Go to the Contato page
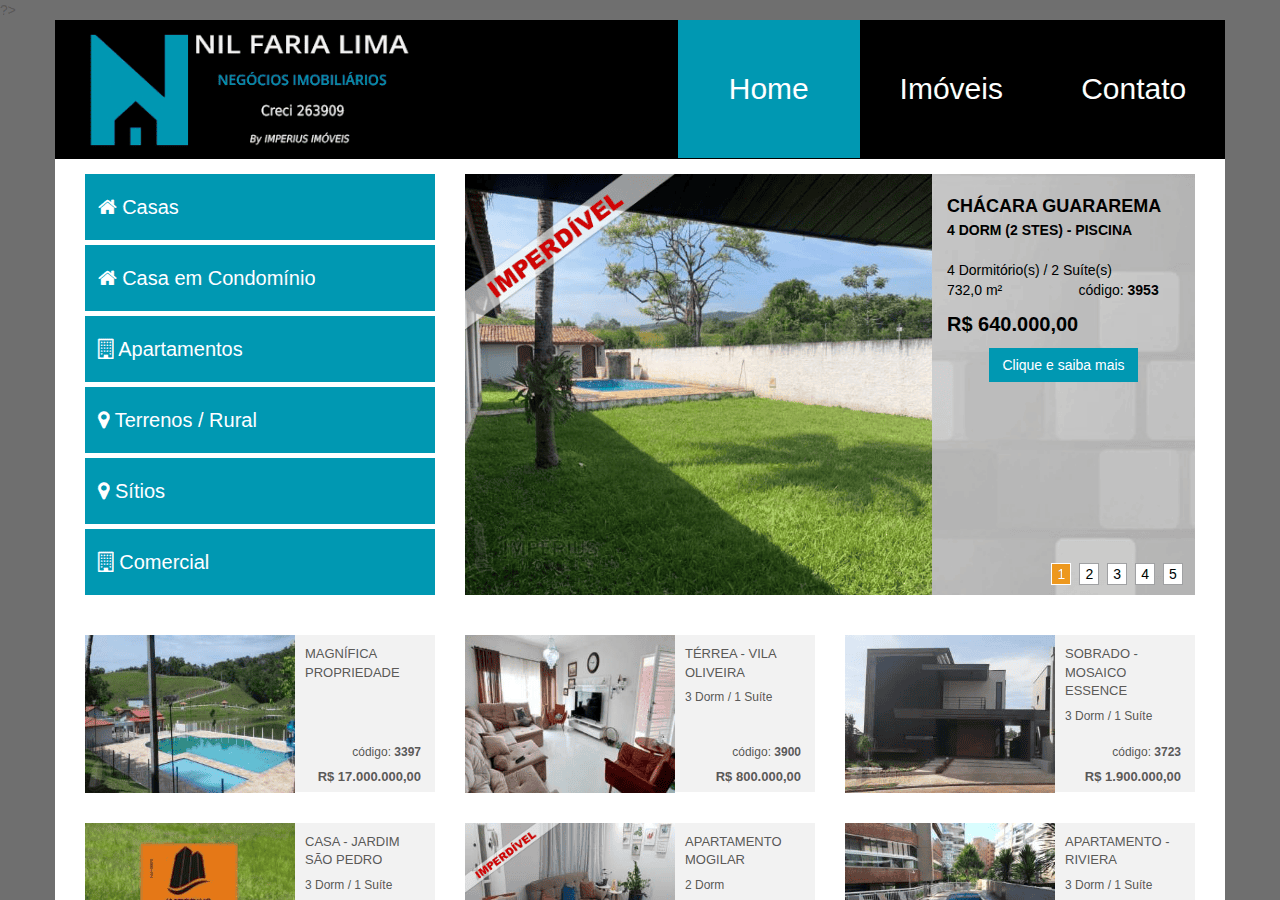The image size is (1280, 900). [1133, 89]
